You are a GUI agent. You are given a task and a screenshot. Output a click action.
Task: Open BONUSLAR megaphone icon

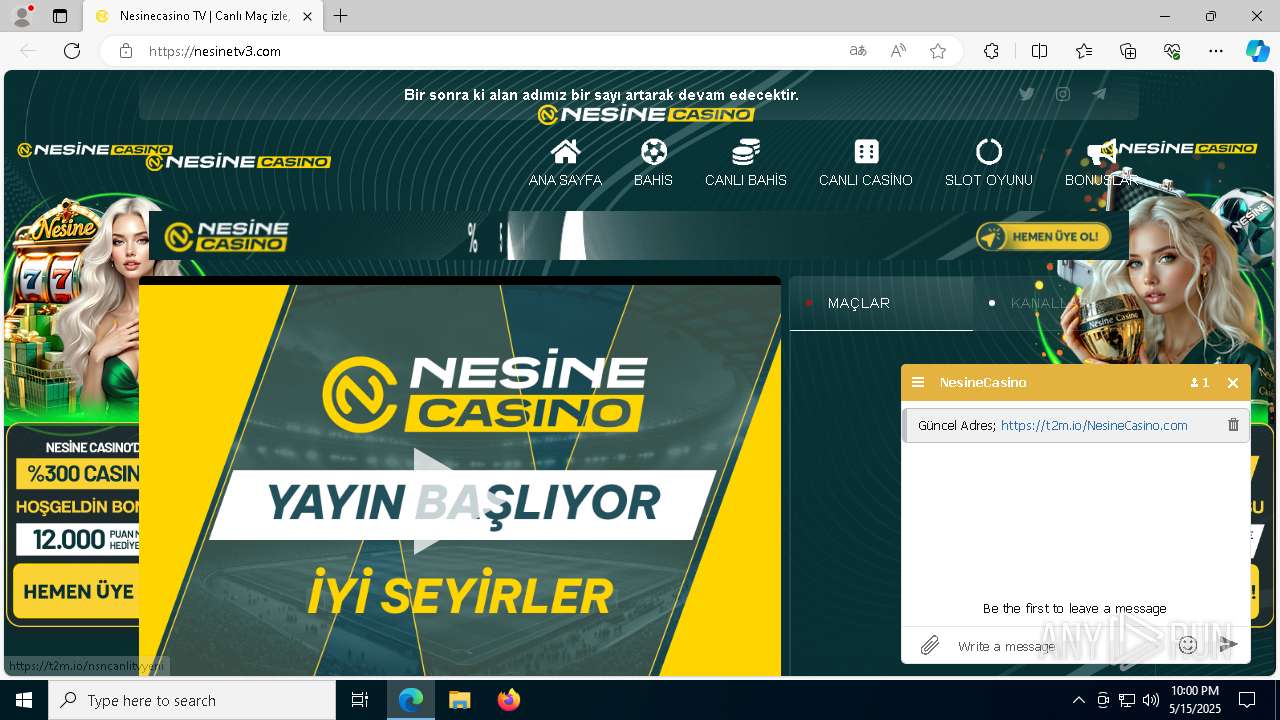coord(1101,152)
